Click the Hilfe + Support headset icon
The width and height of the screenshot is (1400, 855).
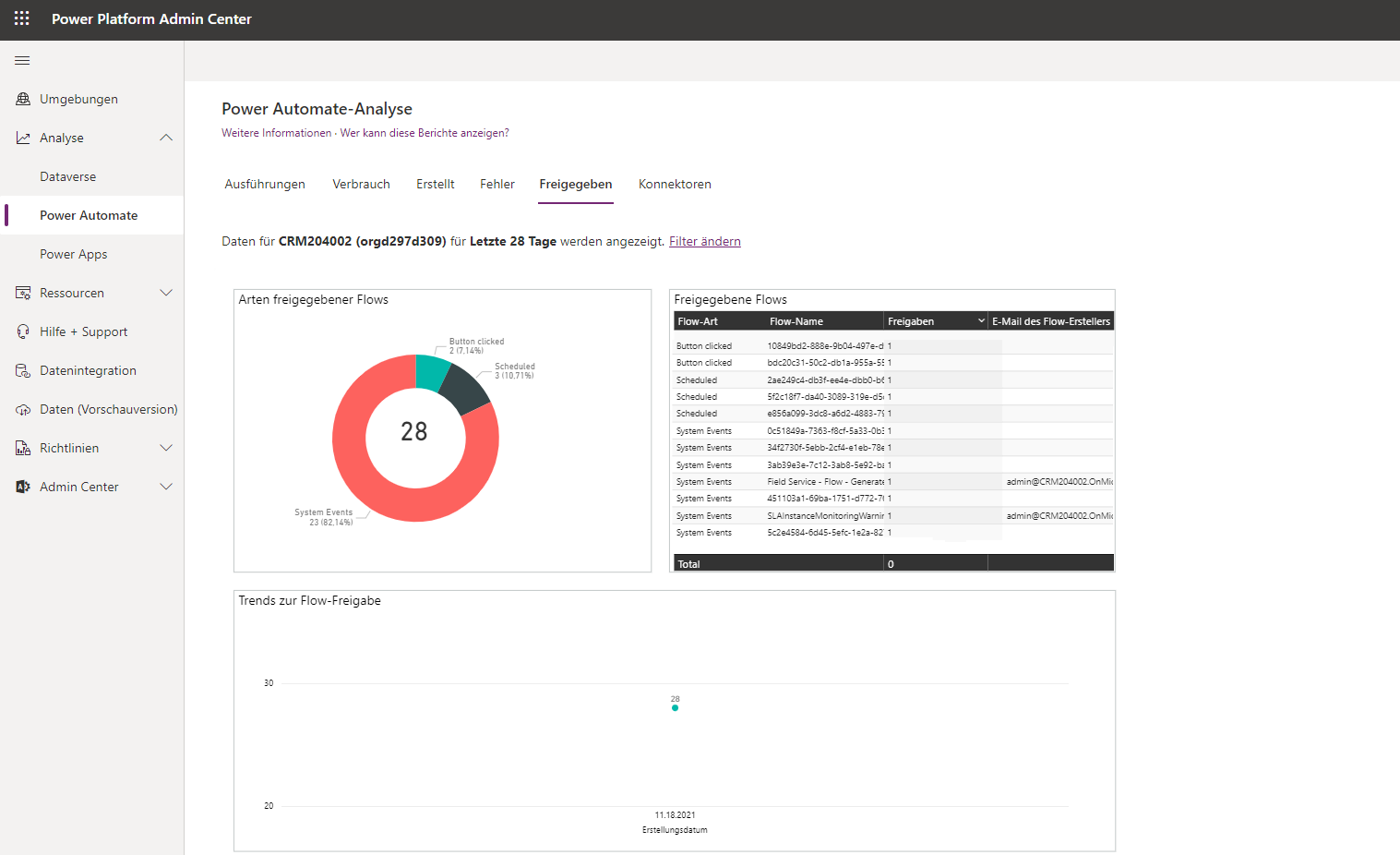pyautogui.click(x=23, y=331)
